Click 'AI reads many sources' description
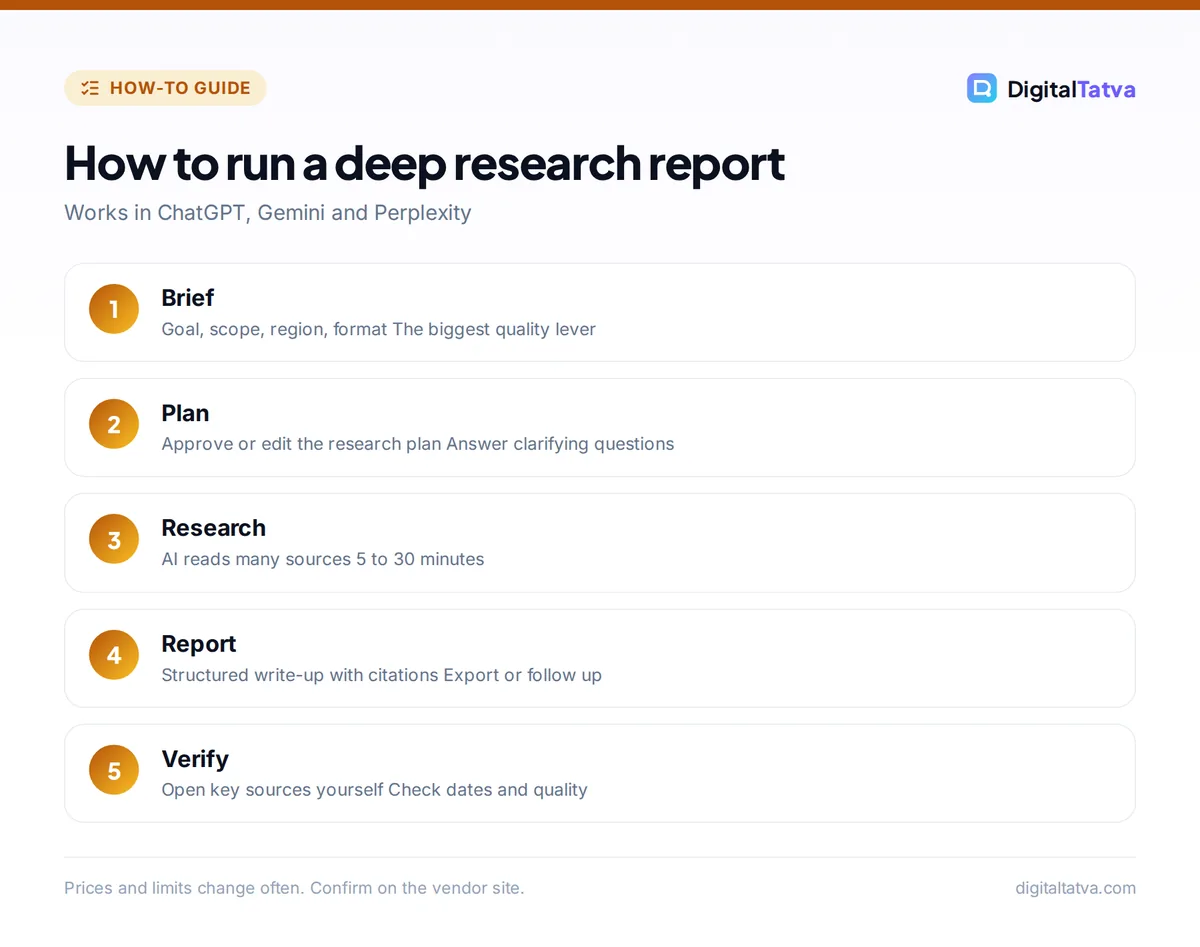 256,559
